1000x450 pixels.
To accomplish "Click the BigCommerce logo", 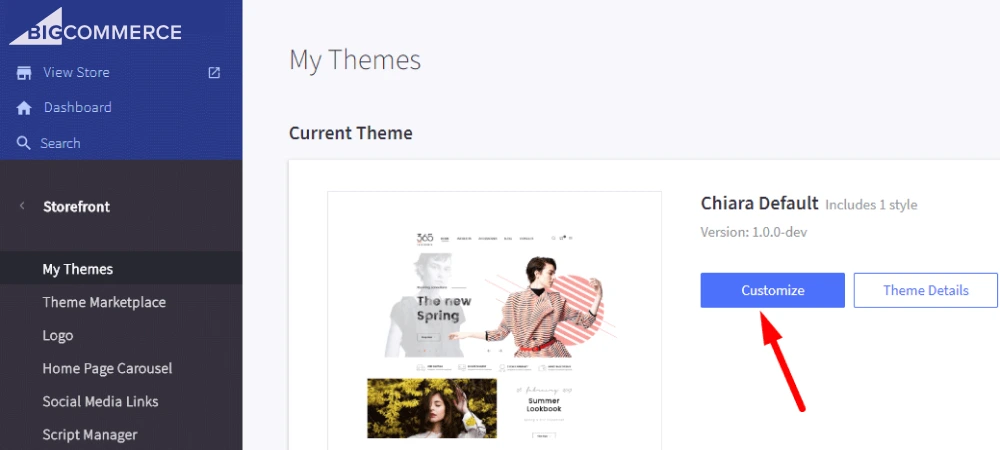I will [x=96, y=27].
